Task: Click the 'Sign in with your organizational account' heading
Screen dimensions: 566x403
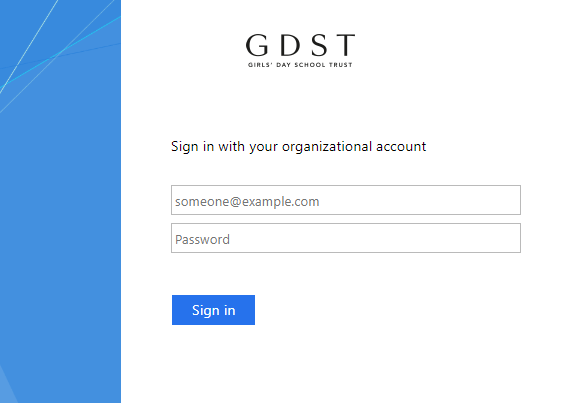Action: click(x=299, y=147)
